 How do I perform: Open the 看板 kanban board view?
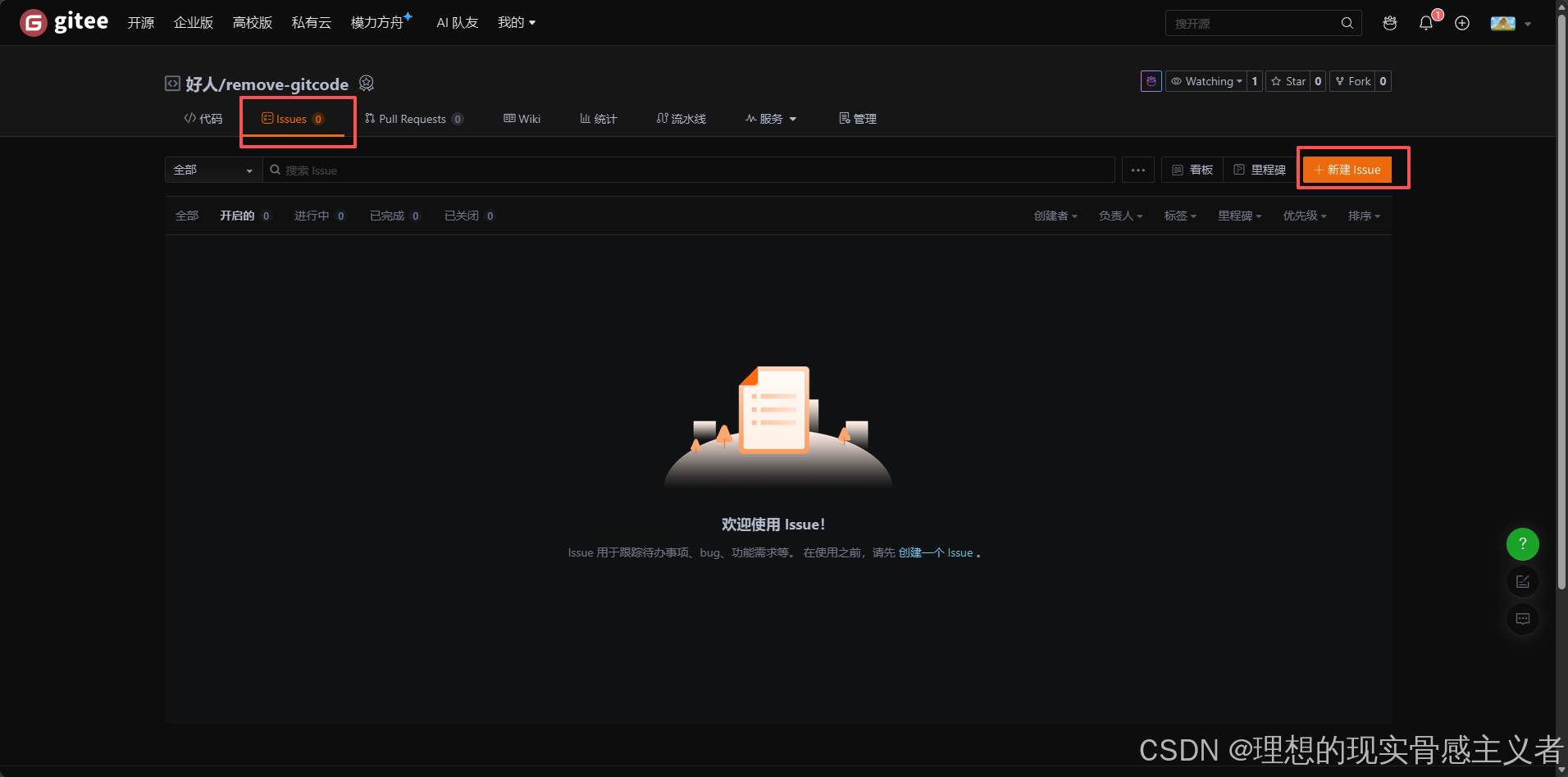click(x=1192, y=170)
